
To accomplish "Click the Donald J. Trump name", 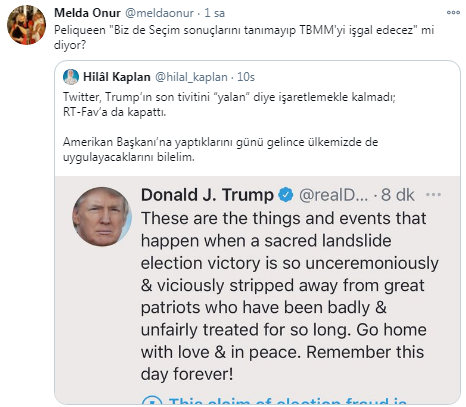I will 207,195.
